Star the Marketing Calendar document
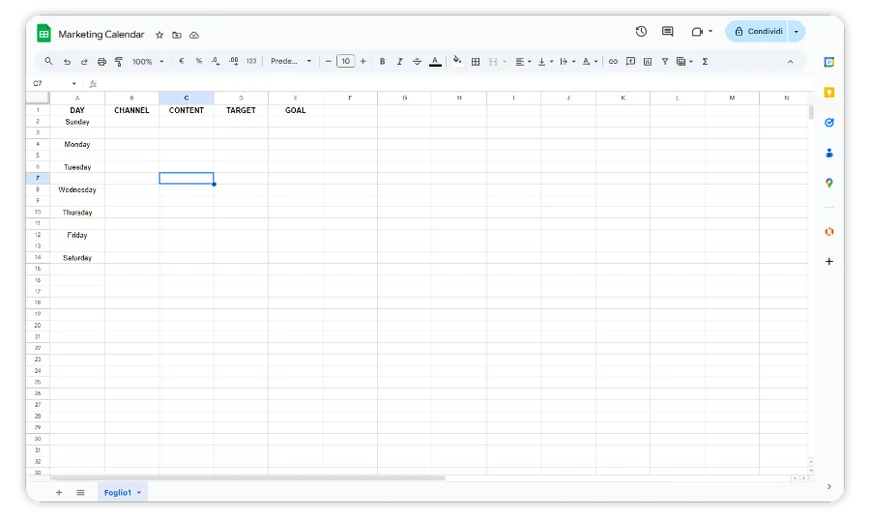This screenshot has width=870, height=517. click(x=159, y=35)
